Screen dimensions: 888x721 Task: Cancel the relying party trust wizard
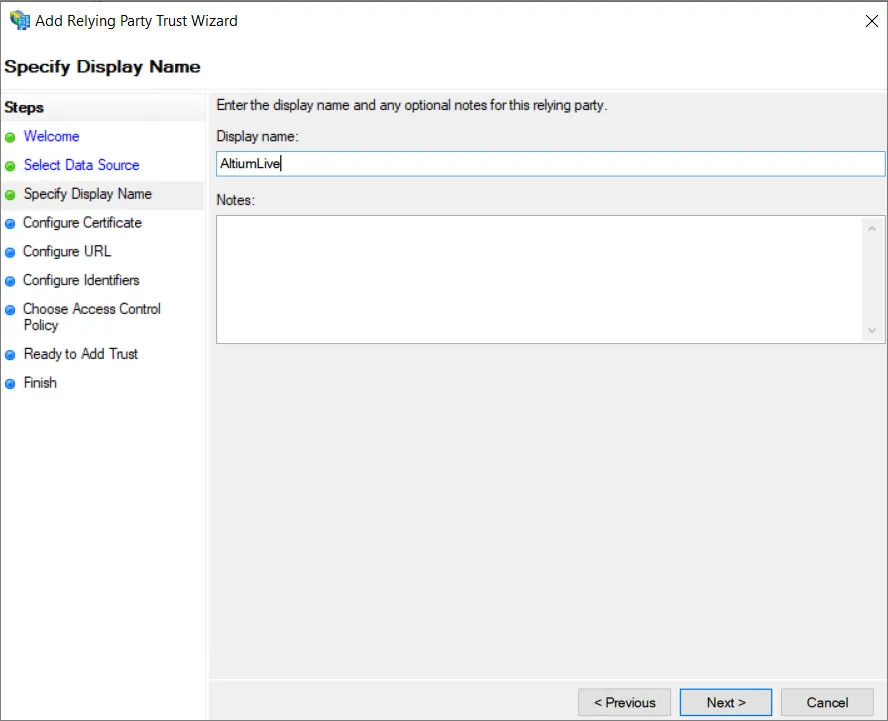(x=827, y=702)
